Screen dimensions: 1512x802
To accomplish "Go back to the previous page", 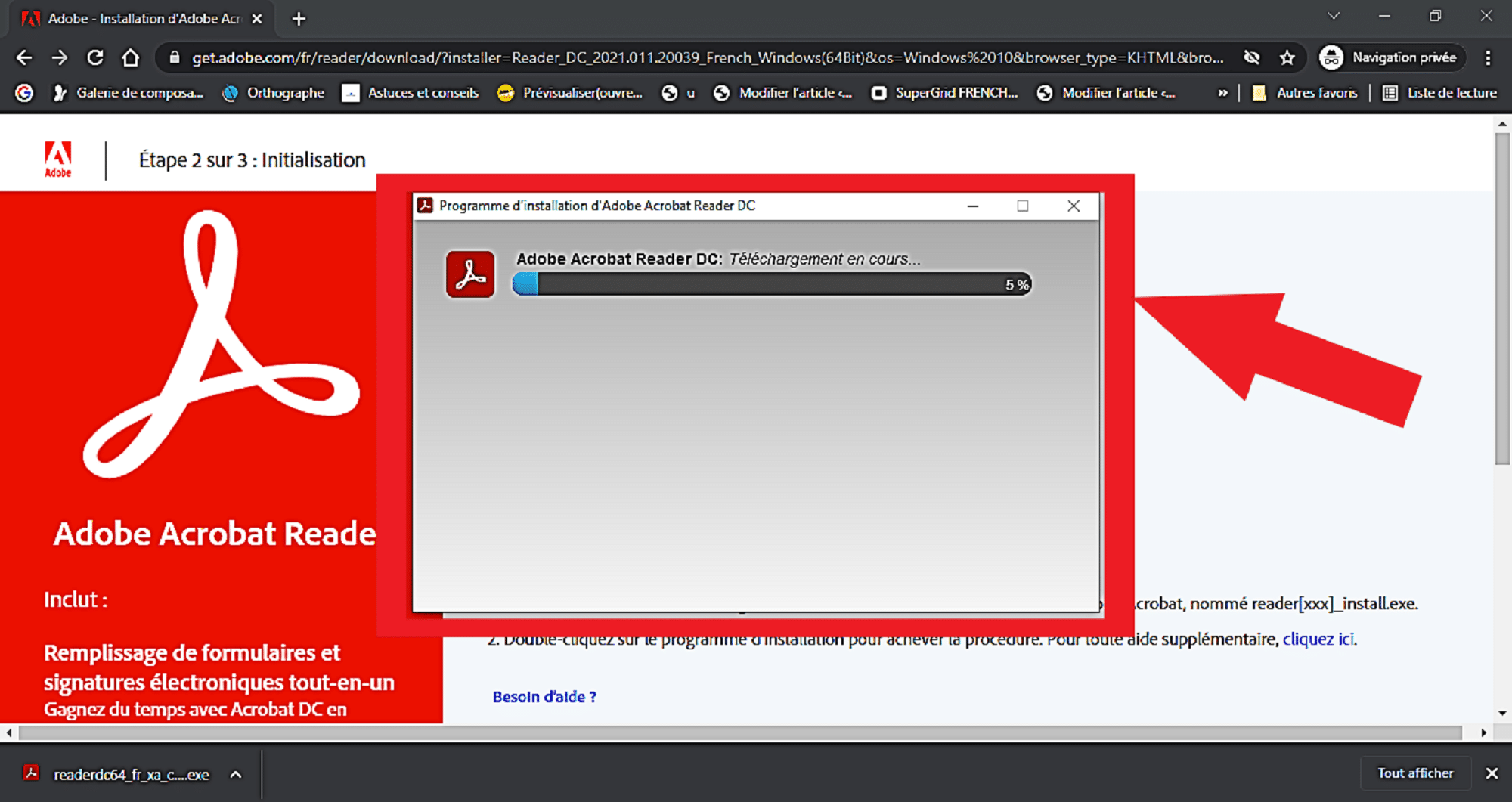I will (24, 57).
